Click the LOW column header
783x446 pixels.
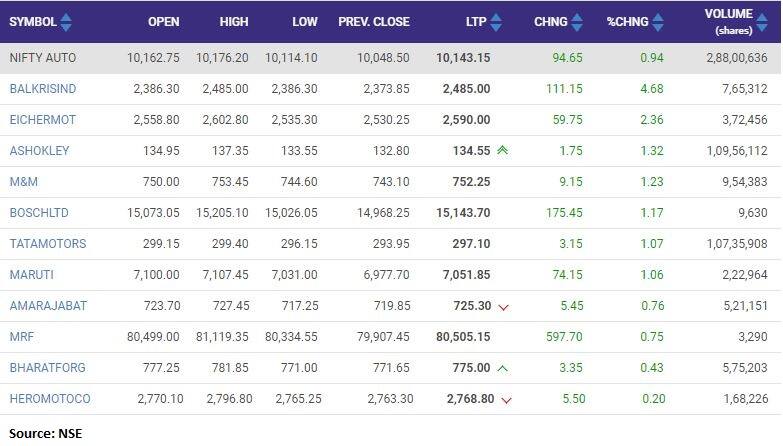(x=305, y=22)
